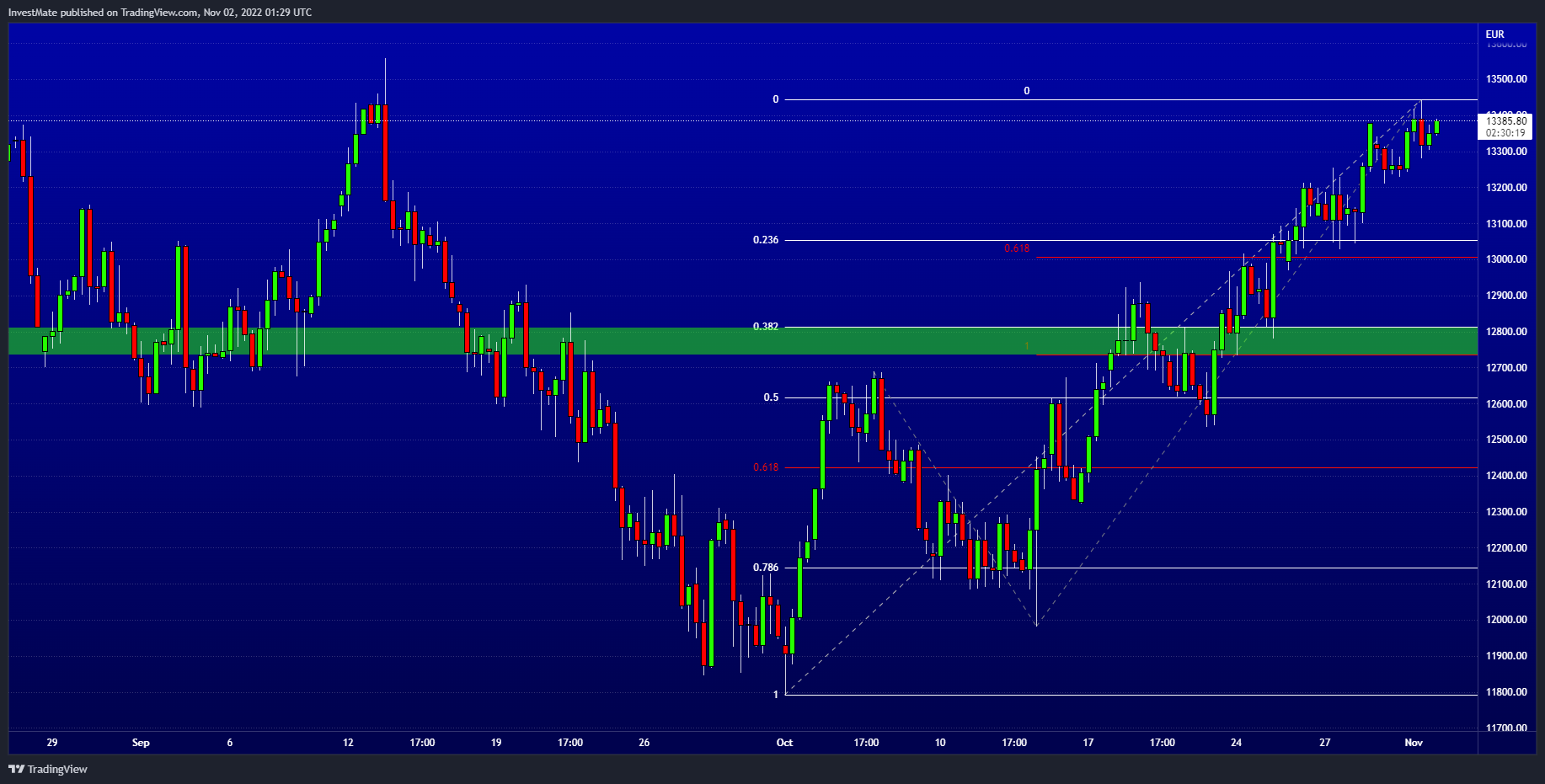The image size is (1545, 784).
Task: Click the 12 date label on the time axis
Action: coord(348,743)
